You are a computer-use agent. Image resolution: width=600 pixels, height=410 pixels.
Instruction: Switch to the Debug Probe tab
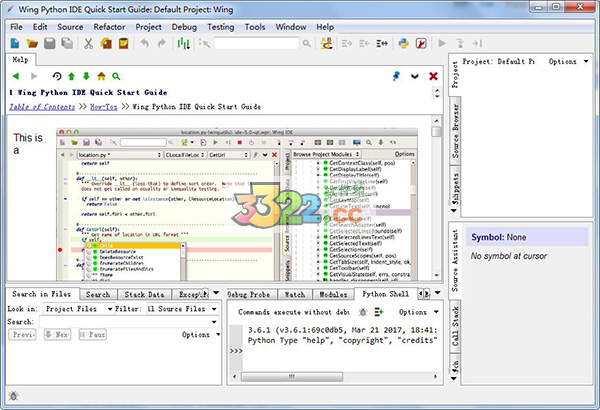(250, 294)
